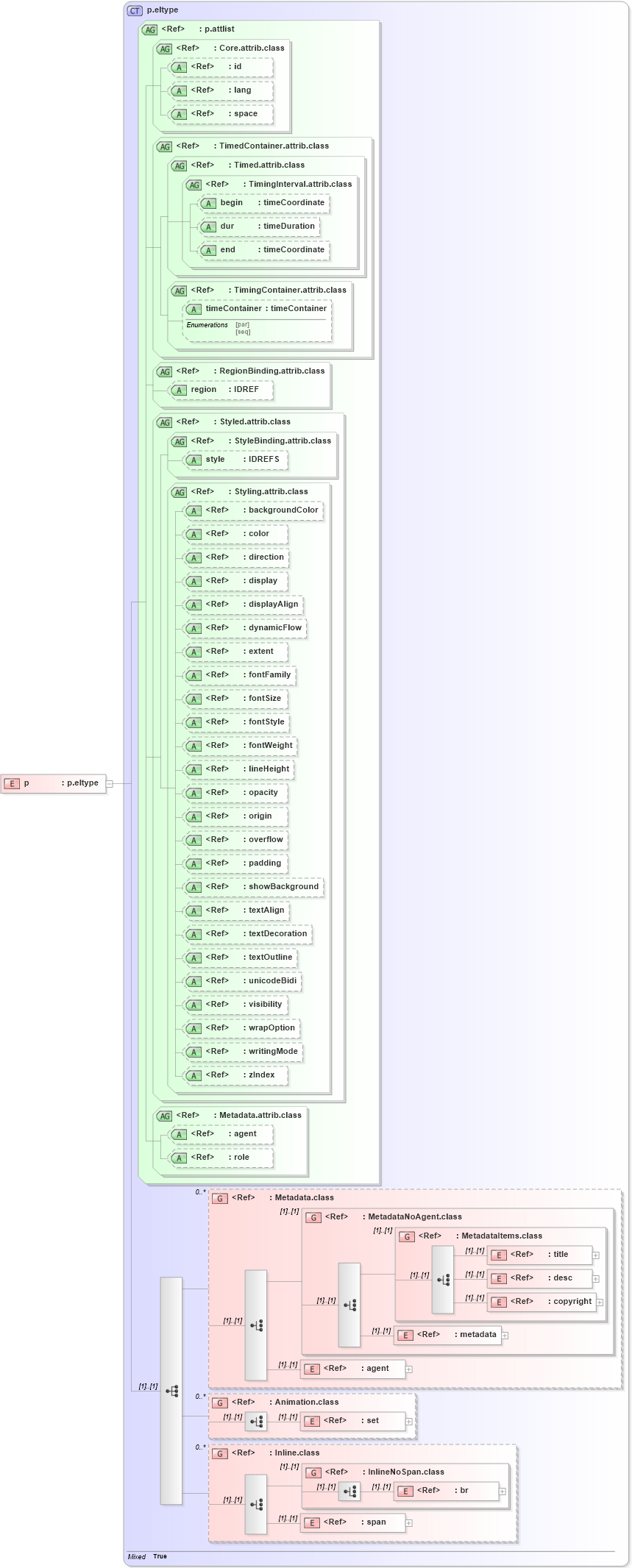This screenshot has height=1568, width=632.
Task: Select the displayAlign attribute reference
Action: (x=243, y=605)
